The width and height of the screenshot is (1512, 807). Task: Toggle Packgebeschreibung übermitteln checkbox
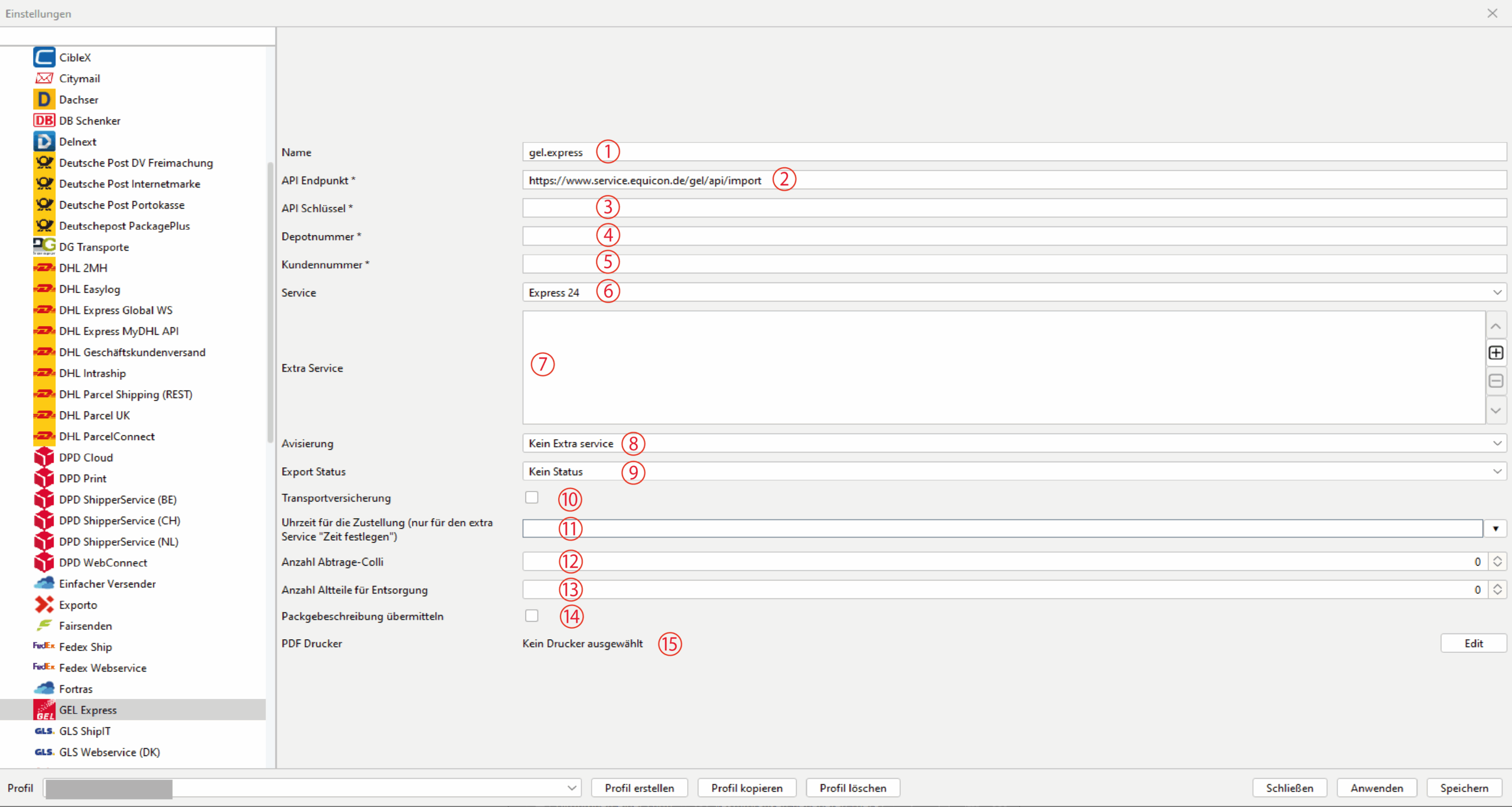(532, 616)
